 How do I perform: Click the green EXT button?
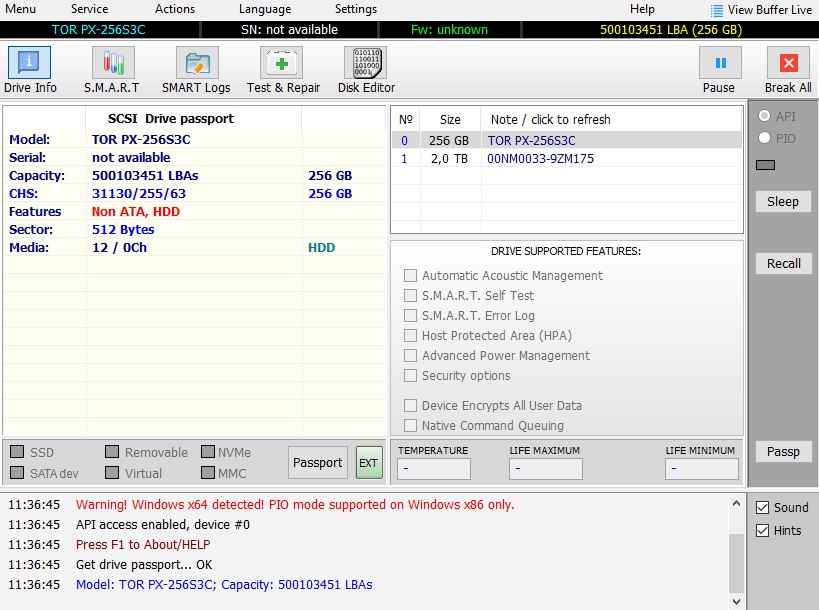point(369,463)
